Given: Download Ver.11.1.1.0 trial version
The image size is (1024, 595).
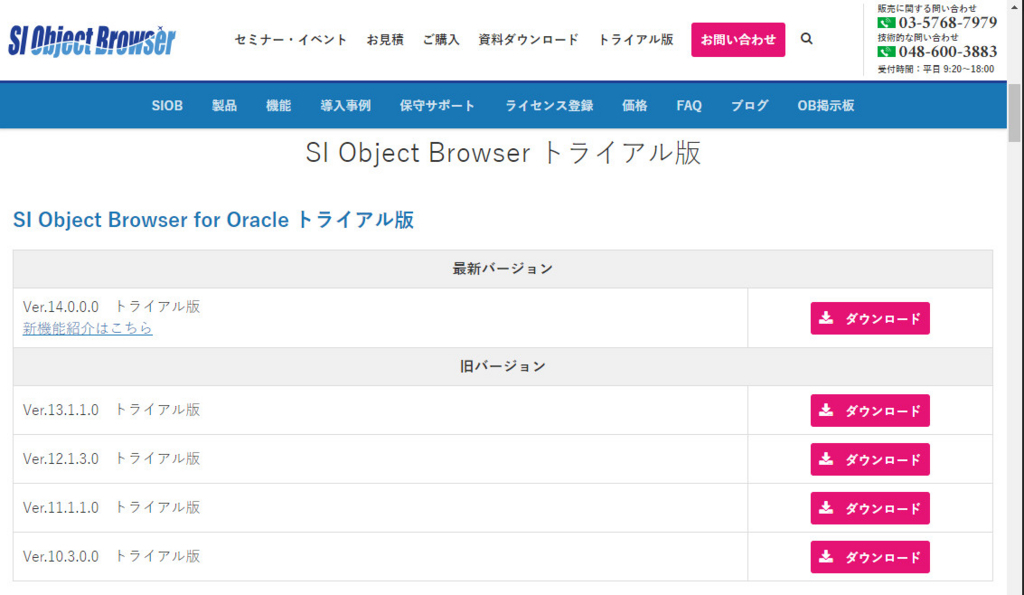Looking at the screenshot, I should click(x=870, y=508).
